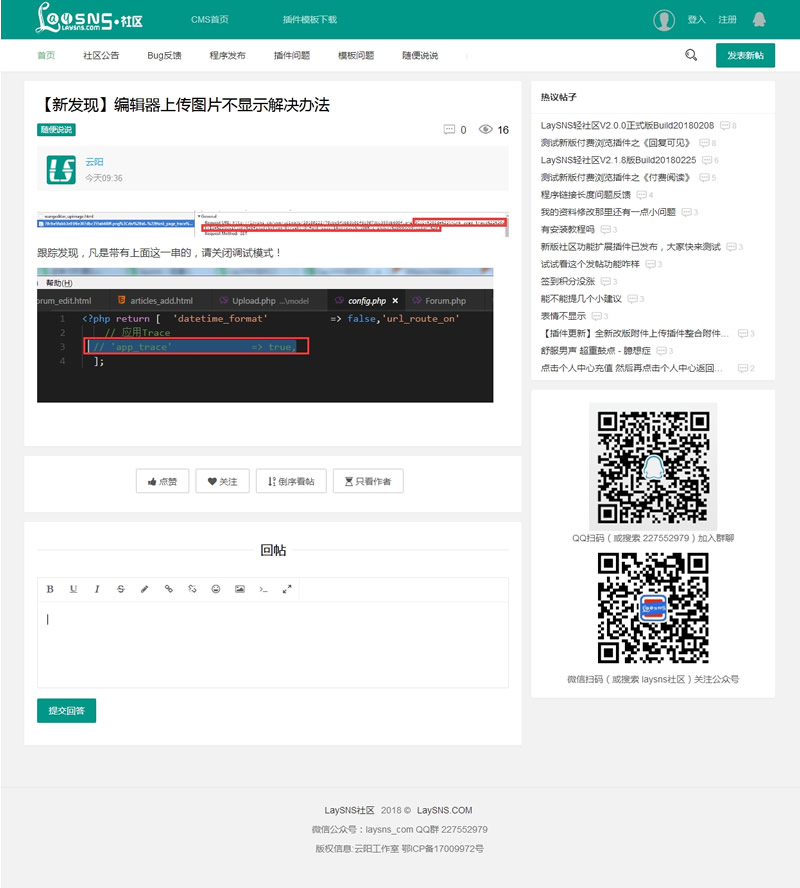This screenshot has width=800, height=888.
Task: Click 注册 to register
Action: click(728, 20)
